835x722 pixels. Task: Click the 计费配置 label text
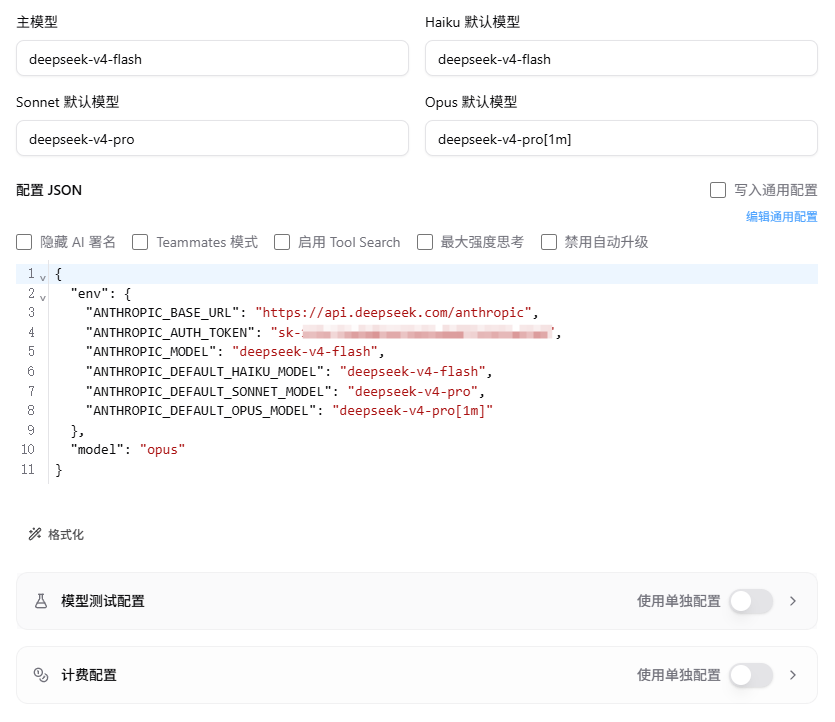pos(89,675)
